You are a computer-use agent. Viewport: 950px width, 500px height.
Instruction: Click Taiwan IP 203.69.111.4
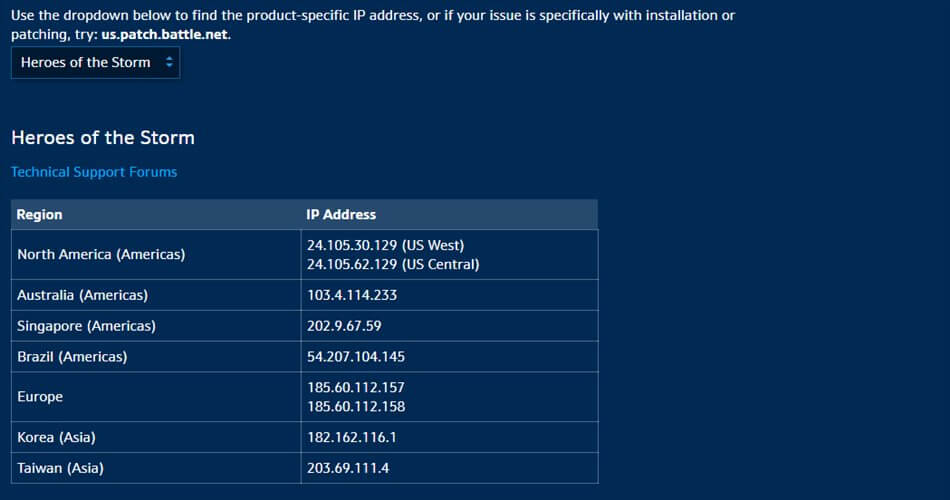348,468
